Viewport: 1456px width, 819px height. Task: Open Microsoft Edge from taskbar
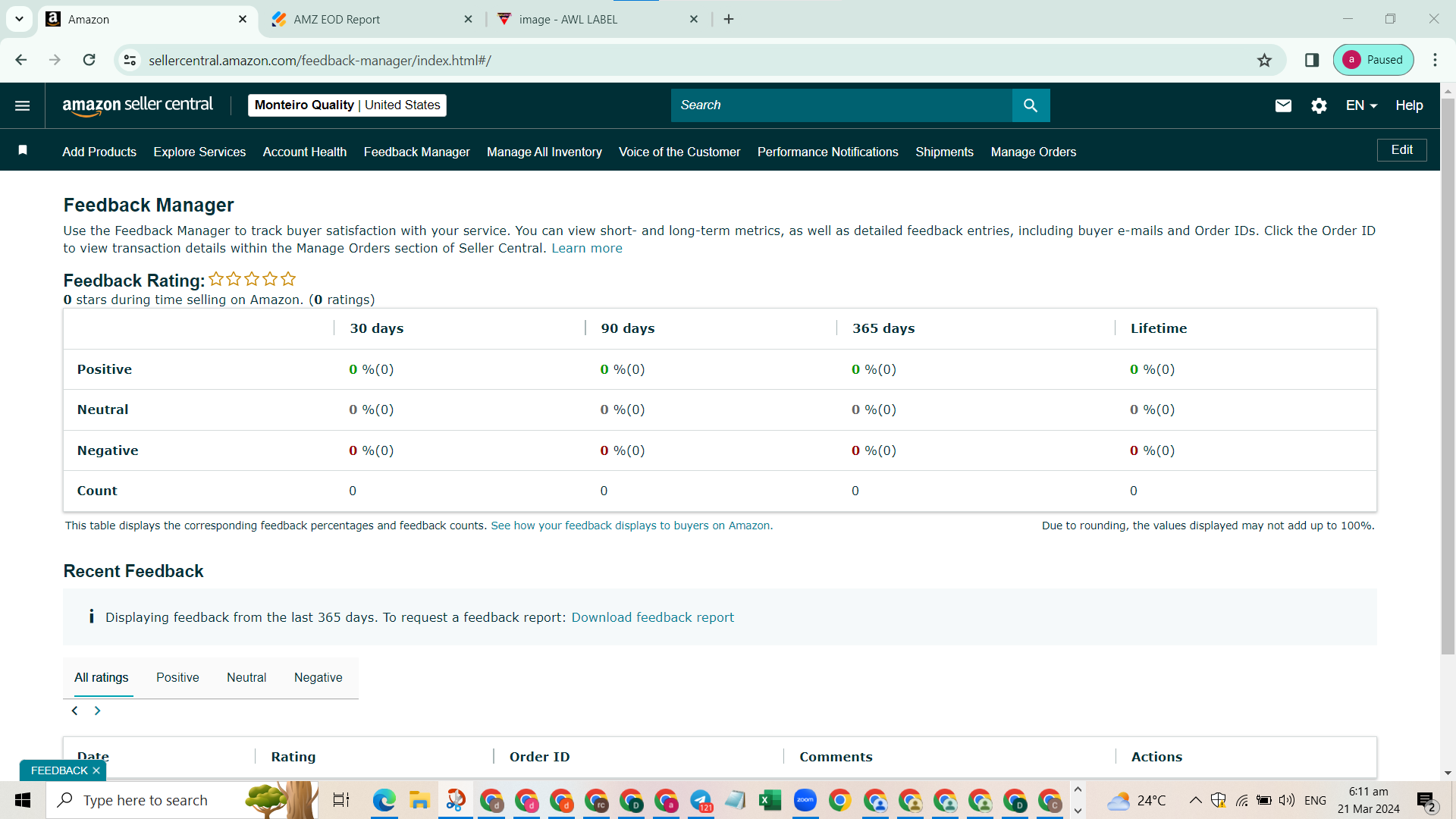click(x=384, y=800)
